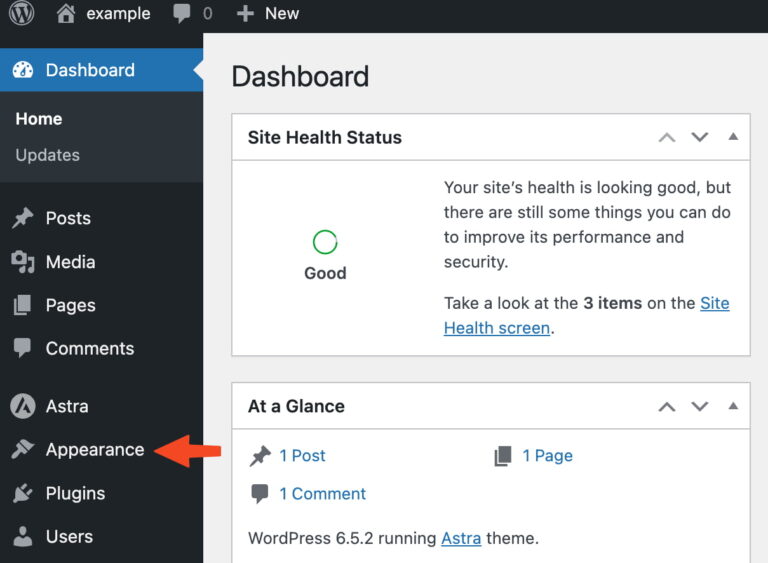Open the Site Health screen link
The height and width of the screenshot is (563, 768).
click(x=497, y=327)
